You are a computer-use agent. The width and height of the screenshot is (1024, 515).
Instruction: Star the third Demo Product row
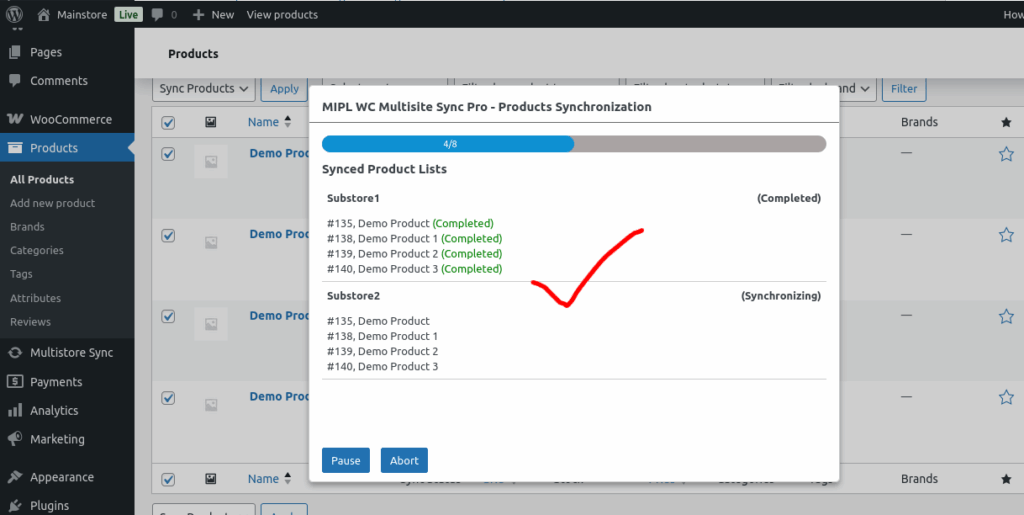1006,317
